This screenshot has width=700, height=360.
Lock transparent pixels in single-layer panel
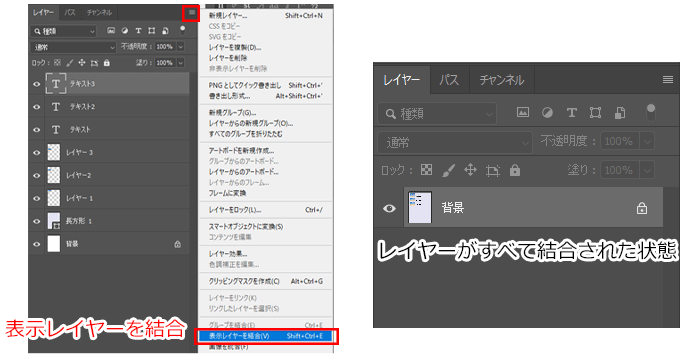tap(427, 170)
